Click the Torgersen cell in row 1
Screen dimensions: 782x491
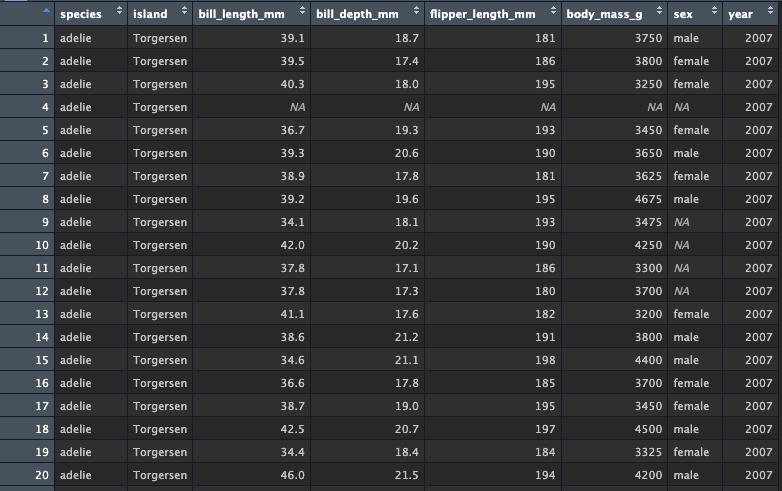[x=160, y=38]
